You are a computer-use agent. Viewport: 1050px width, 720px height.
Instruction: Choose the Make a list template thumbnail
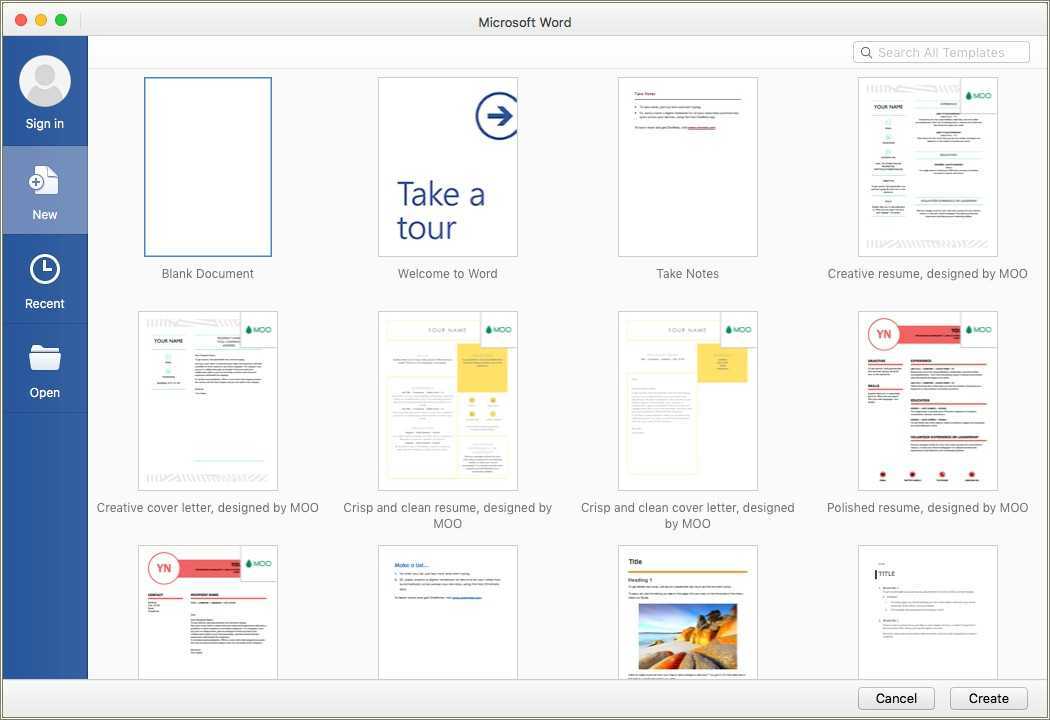tap(448, 612)
